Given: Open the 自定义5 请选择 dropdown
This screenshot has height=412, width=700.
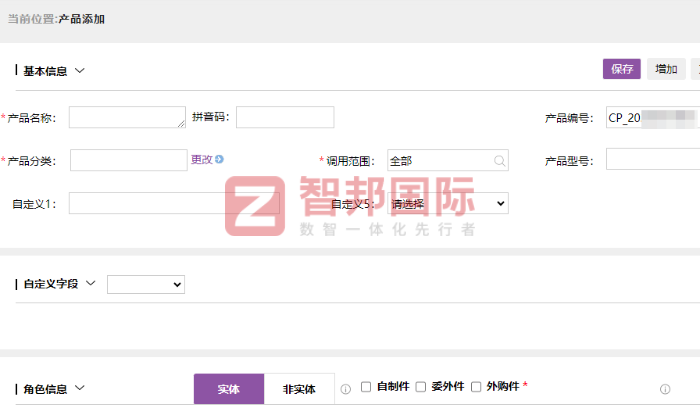Looking at the screenshot, I should 448,203.
